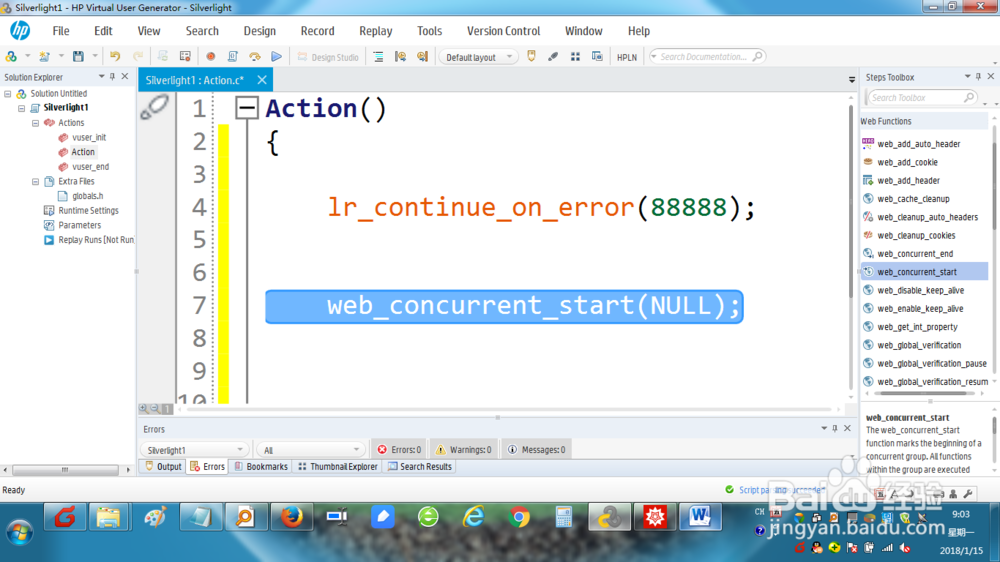Open the Tools menu
The width and height of the screenshot is (1000, 562).
(429, 31)
